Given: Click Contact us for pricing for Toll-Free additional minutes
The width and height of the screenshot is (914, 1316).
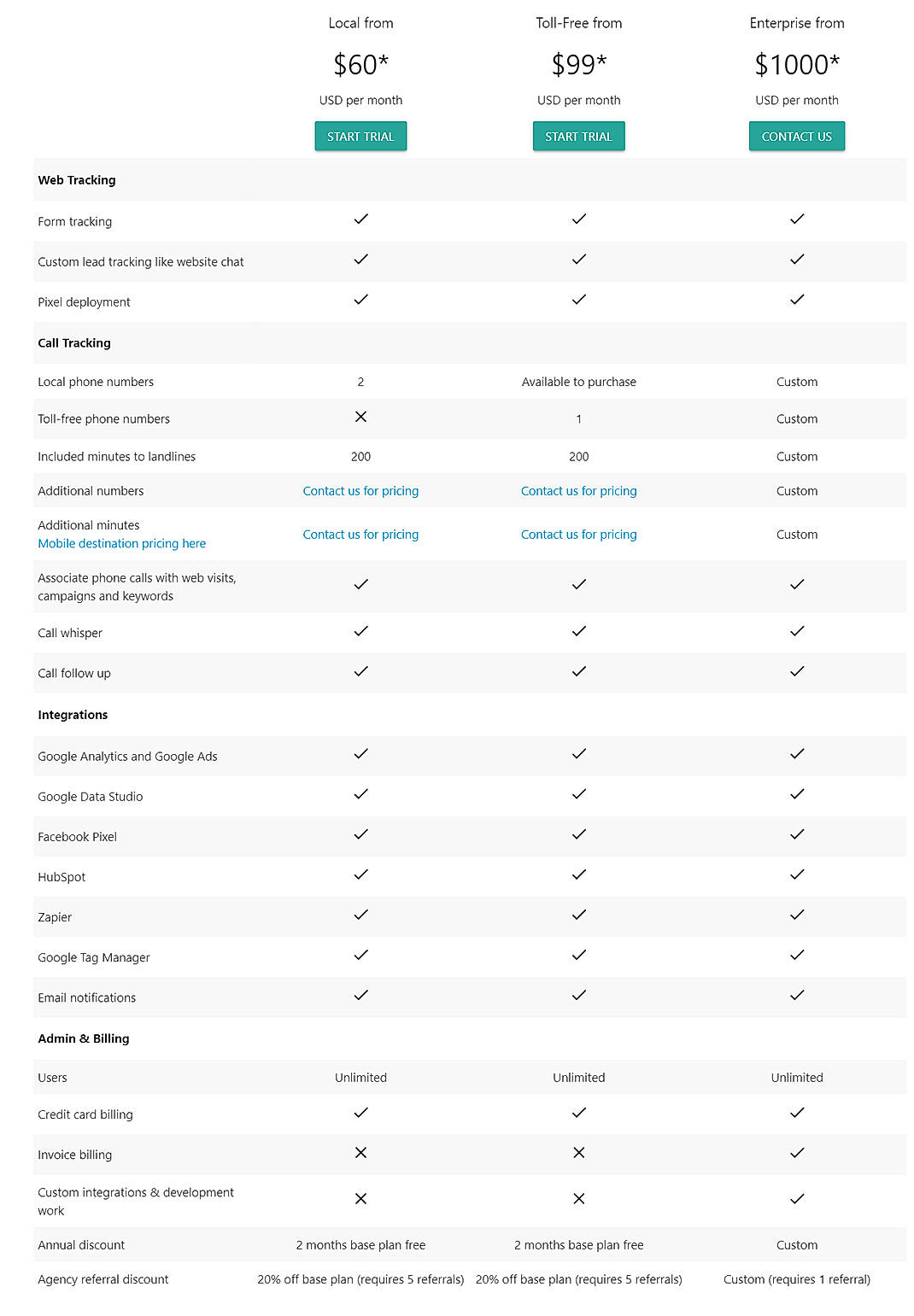Looking at the screenshot, I should click(x=578, y=534).
